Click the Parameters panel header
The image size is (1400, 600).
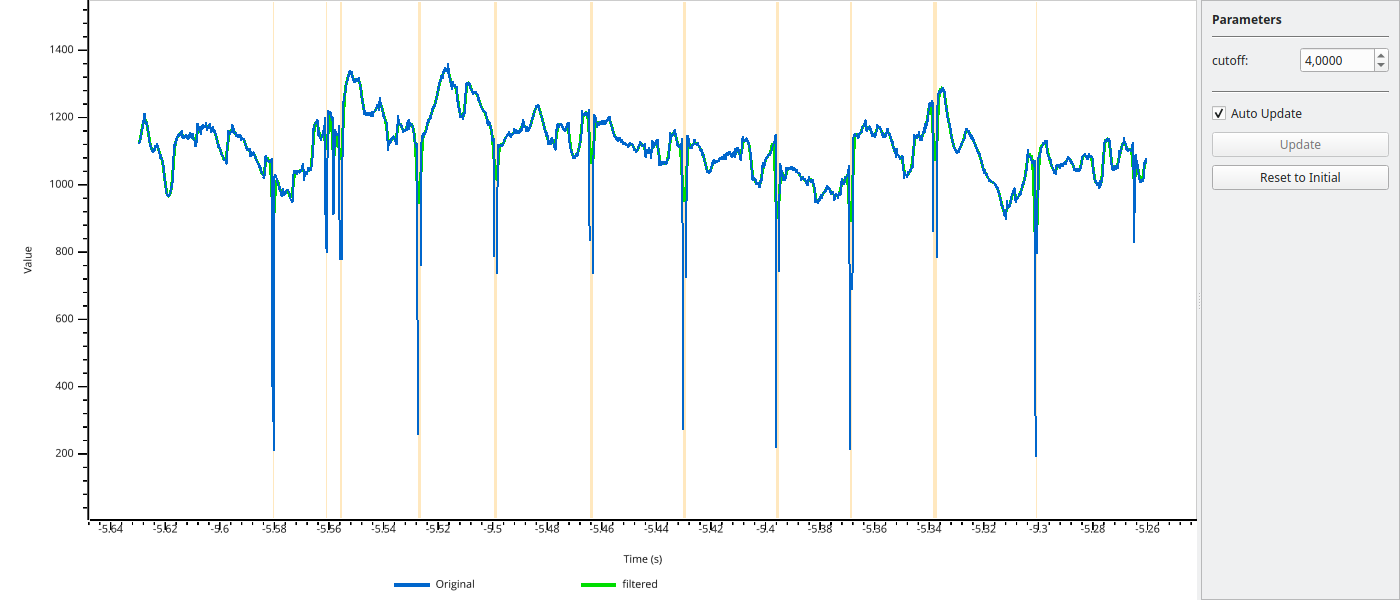coord(1246,20)
